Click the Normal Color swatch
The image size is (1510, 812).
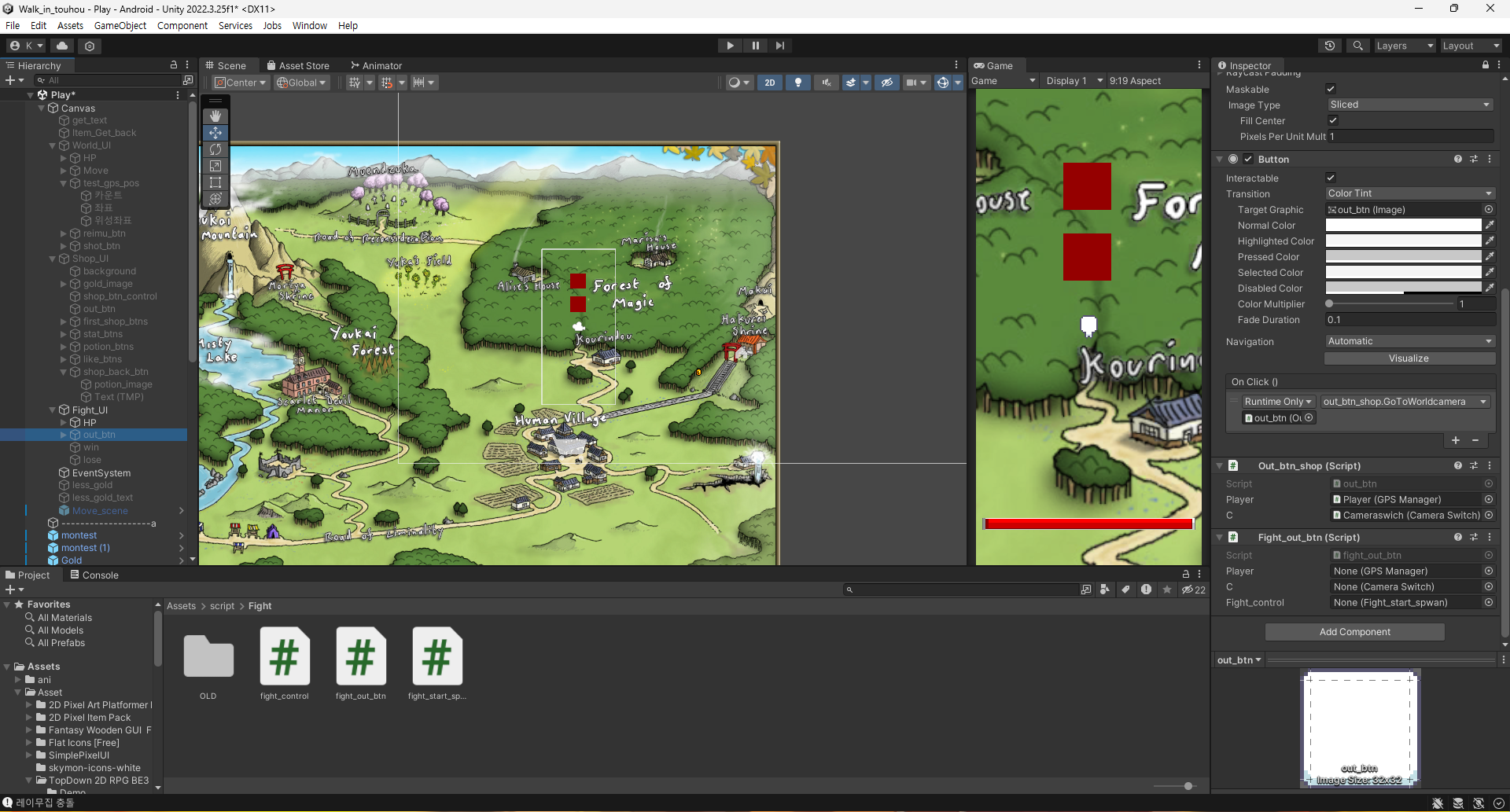(x=1403, y=225)
